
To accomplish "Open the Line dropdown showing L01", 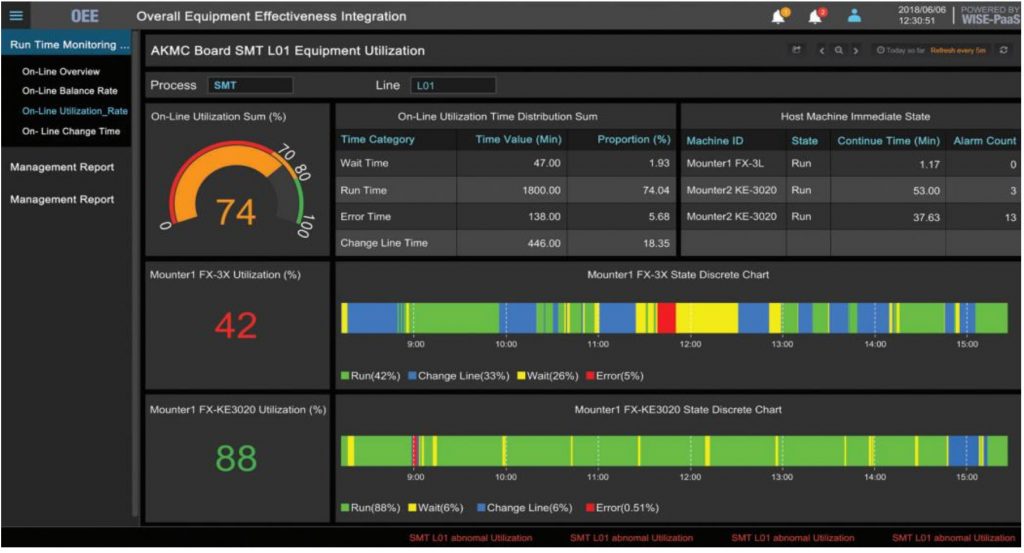I will 453,86.
